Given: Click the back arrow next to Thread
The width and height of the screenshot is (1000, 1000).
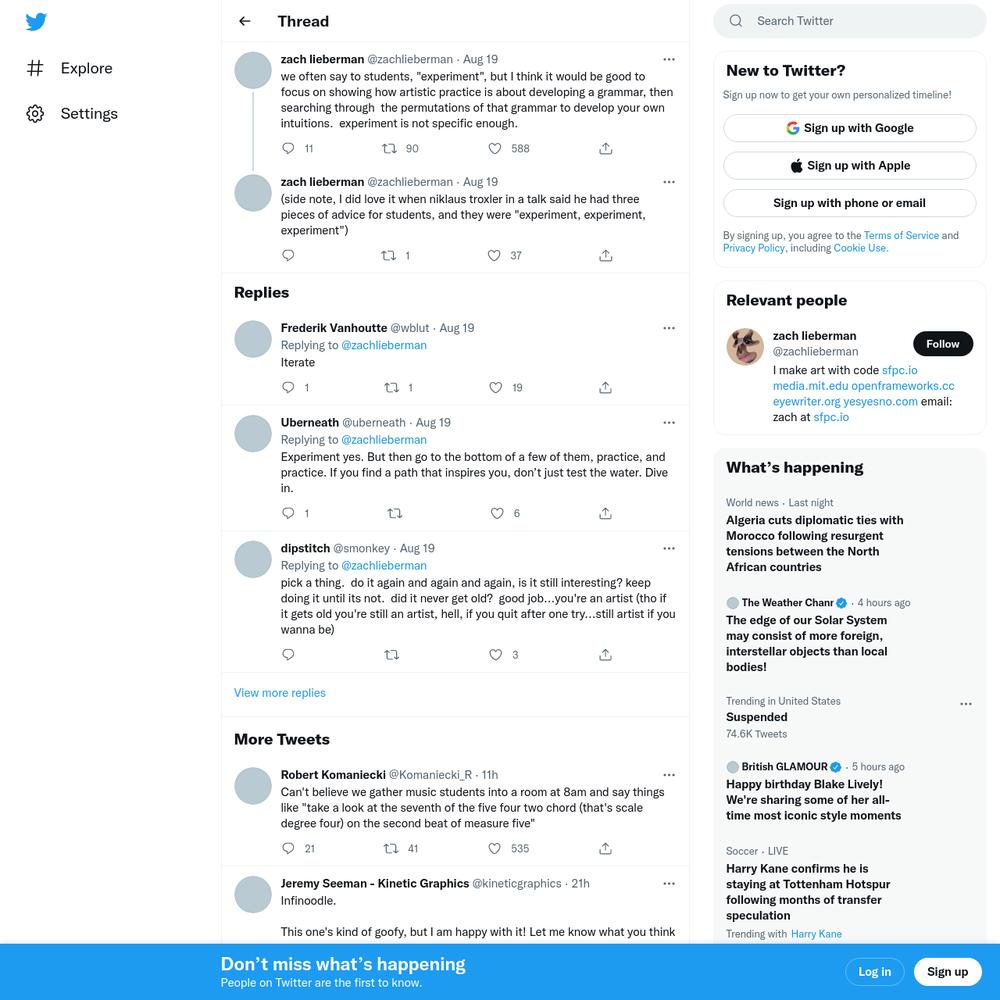Looking at the screenshot, I should coord(244,21).
